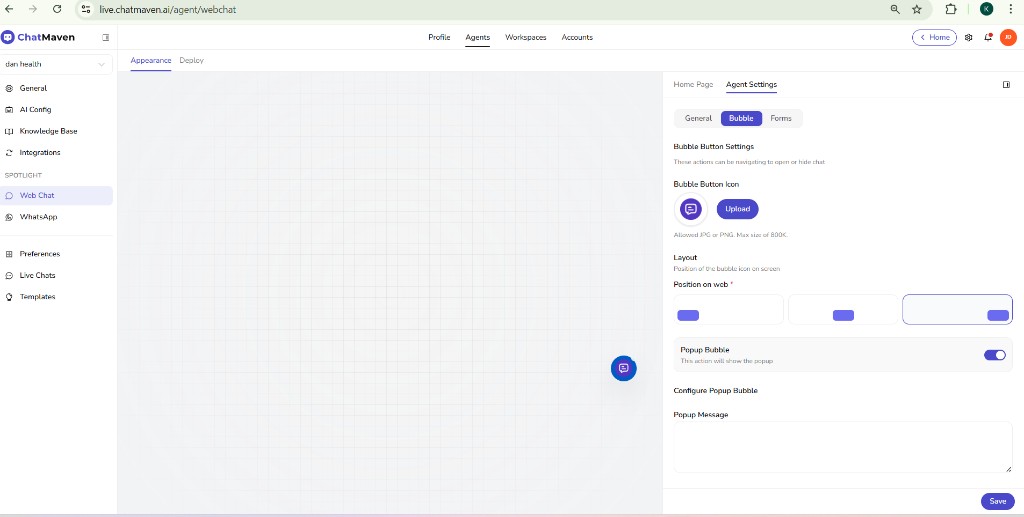The height and width of the screenshot is (517, 1024).
Task: Open the browser extensions puzzle icon
Action: [951, 9]
